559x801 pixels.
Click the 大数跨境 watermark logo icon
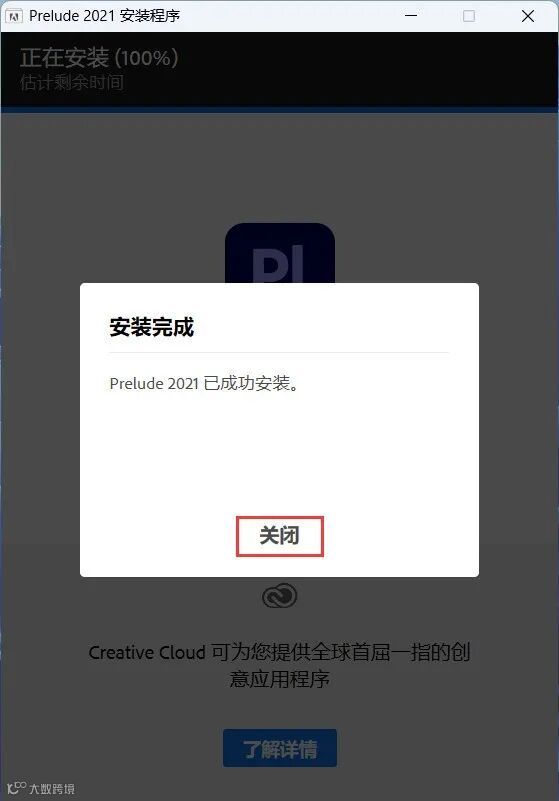point(16,787)
